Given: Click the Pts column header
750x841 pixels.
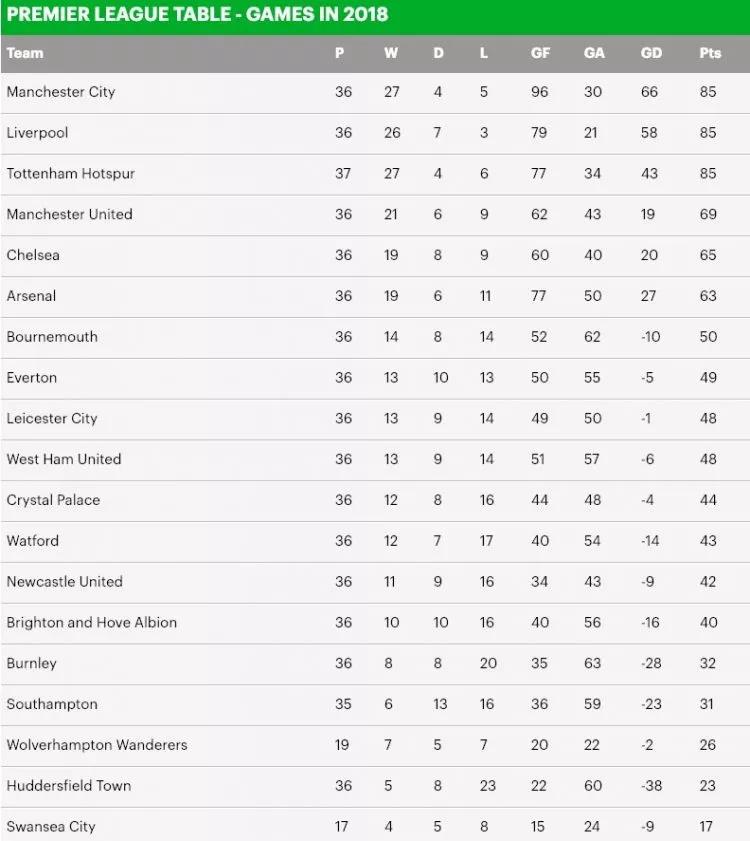Looking at the screenshot, I should click(x=710, y=53).
